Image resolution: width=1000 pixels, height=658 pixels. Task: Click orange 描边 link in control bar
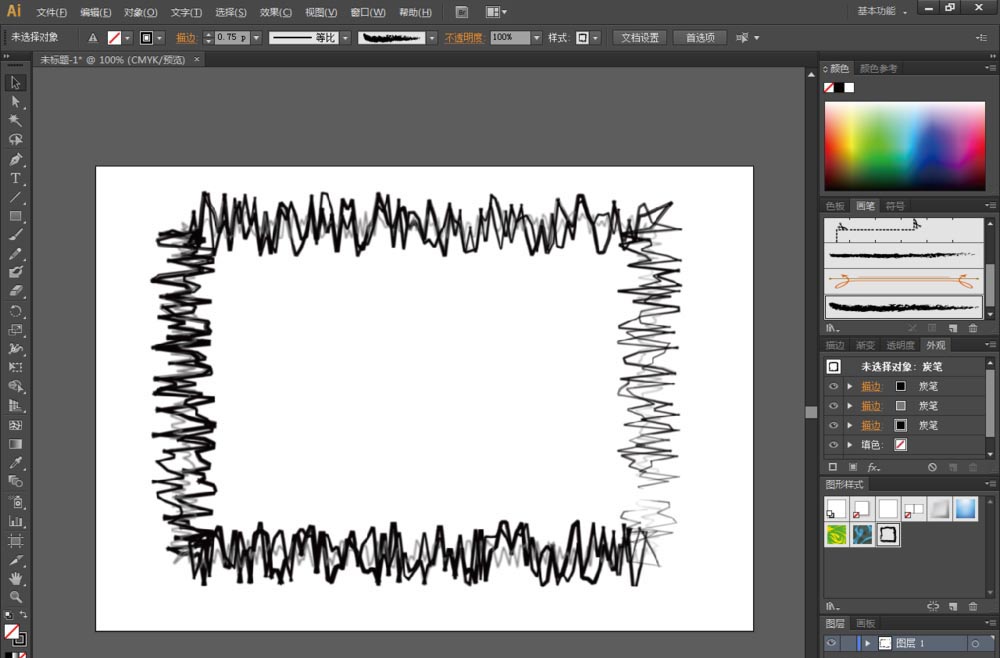186,38
